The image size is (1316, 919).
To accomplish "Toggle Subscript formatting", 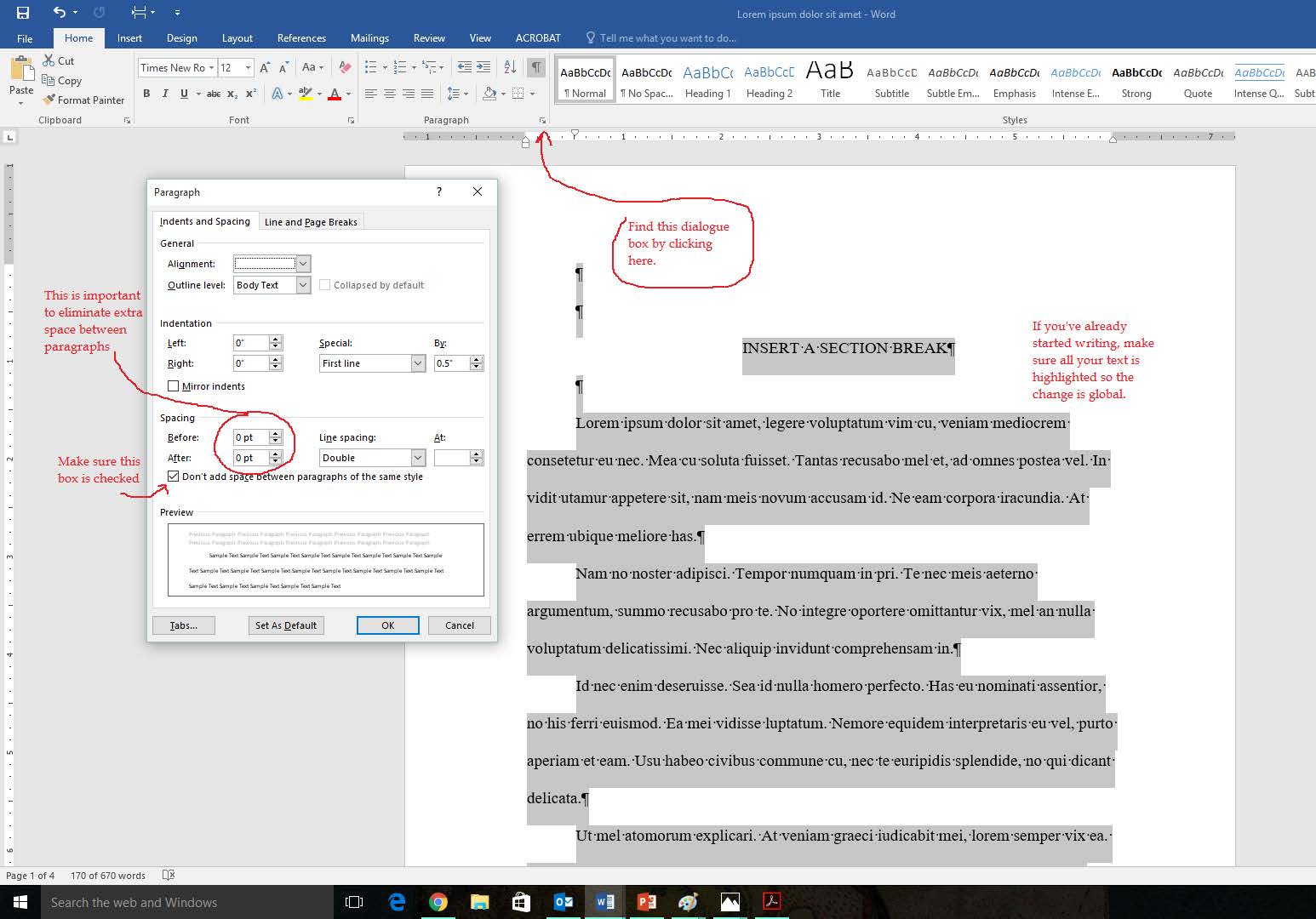I will 232,94.
